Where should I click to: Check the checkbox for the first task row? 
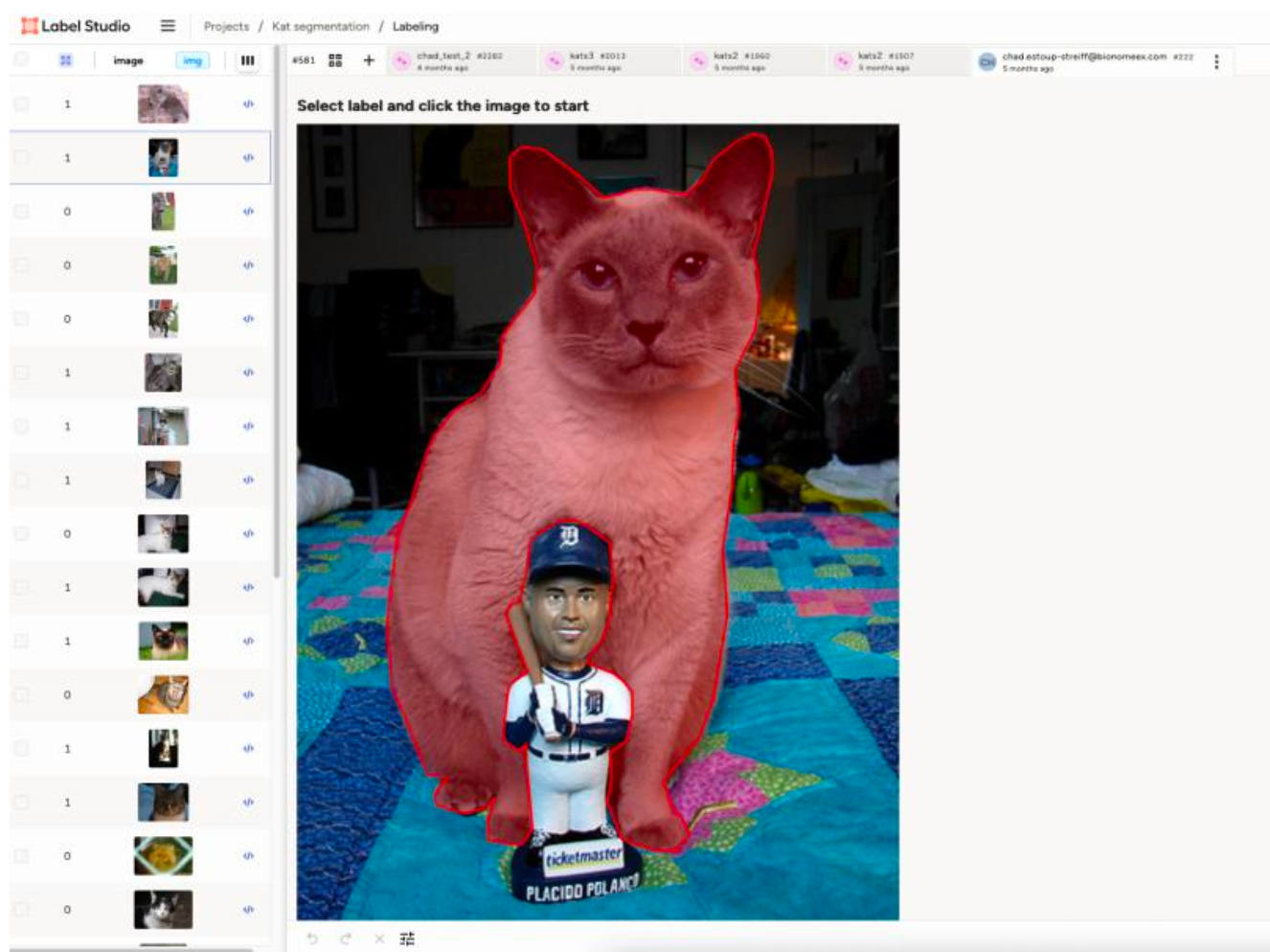(21, 104)
